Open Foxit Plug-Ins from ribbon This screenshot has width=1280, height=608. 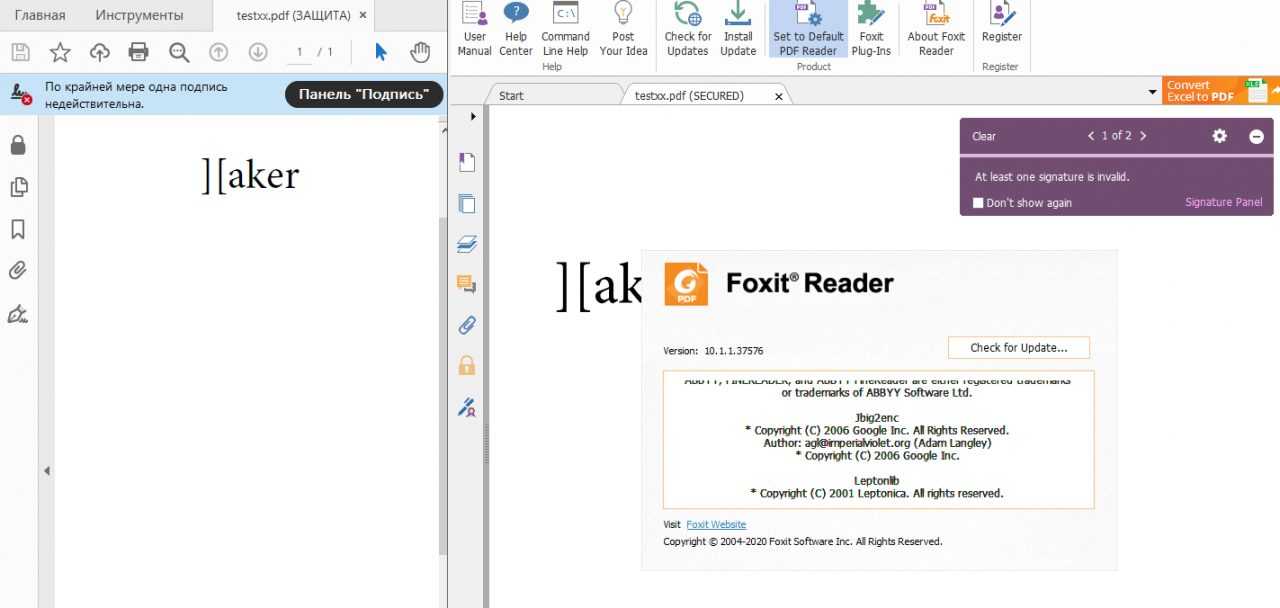871,30
